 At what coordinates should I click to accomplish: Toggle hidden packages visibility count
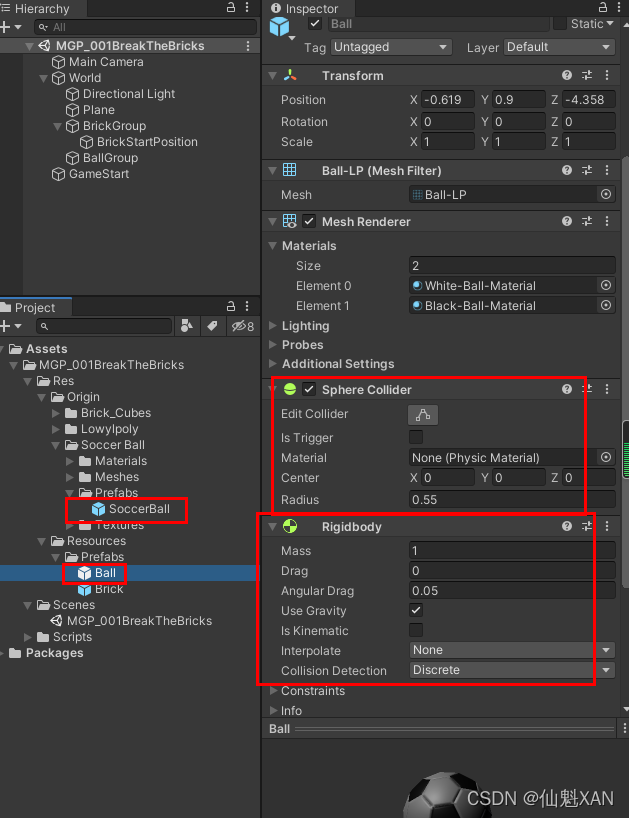point(243,326)
